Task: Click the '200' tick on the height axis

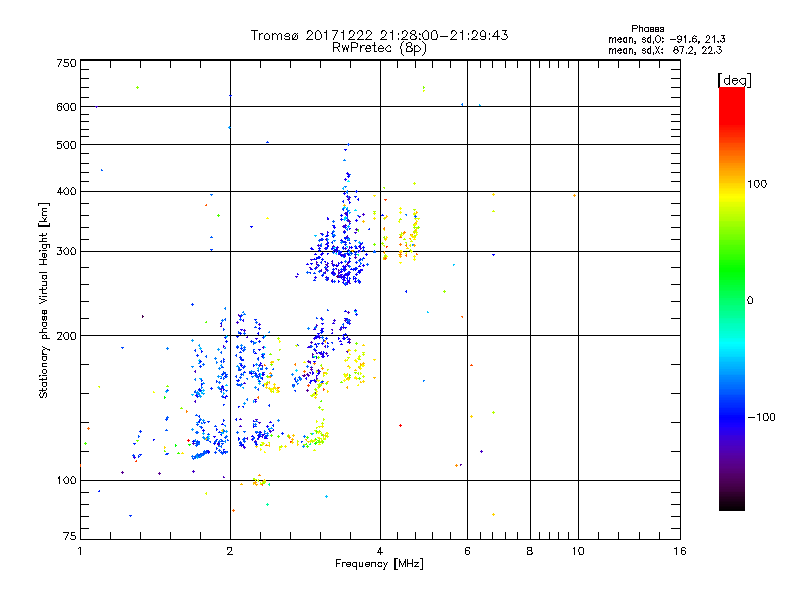Action: pyautogui.click(x=66, y=336)
